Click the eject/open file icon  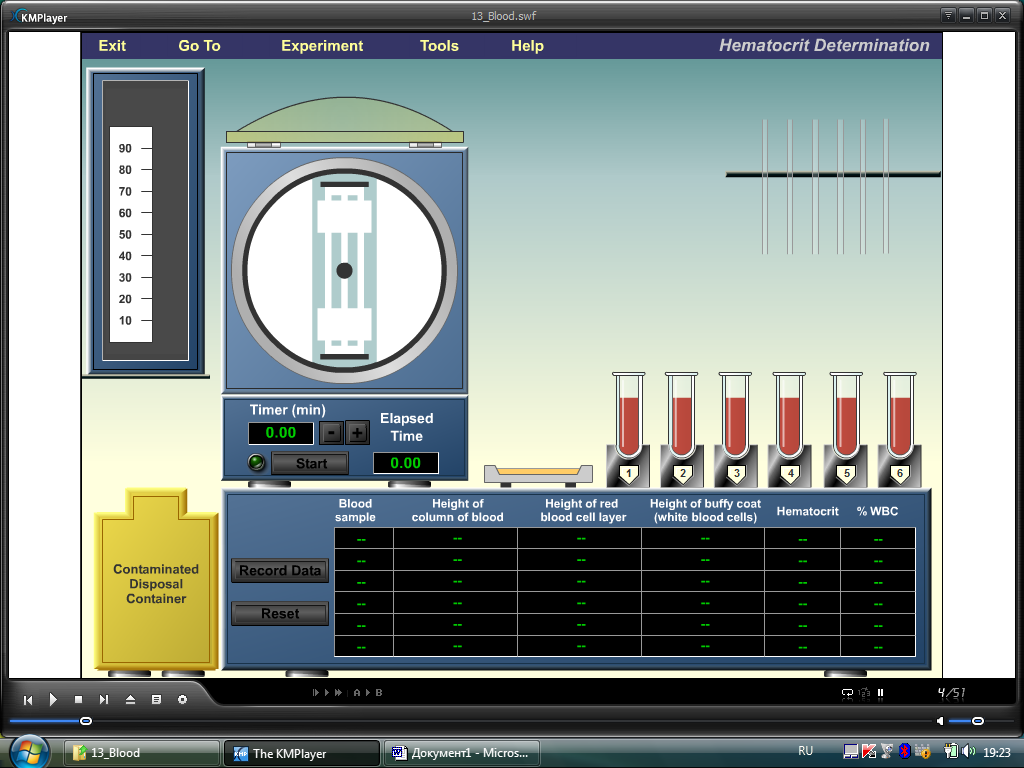pos(130,700)
